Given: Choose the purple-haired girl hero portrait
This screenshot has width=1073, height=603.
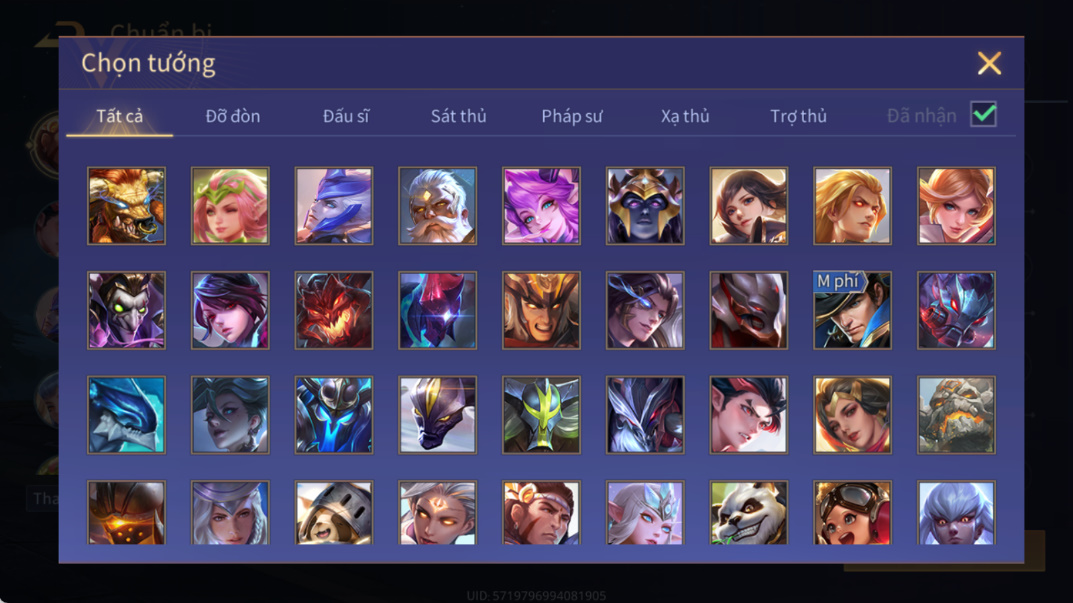Looking at the screenshot, I should 541,205.
